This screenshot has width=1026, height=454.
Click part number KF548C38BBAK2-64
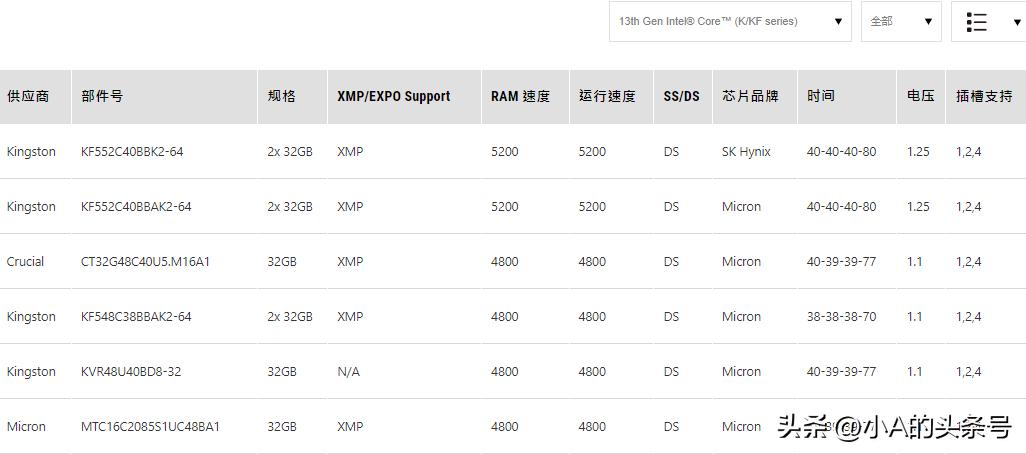pos(136,317)
